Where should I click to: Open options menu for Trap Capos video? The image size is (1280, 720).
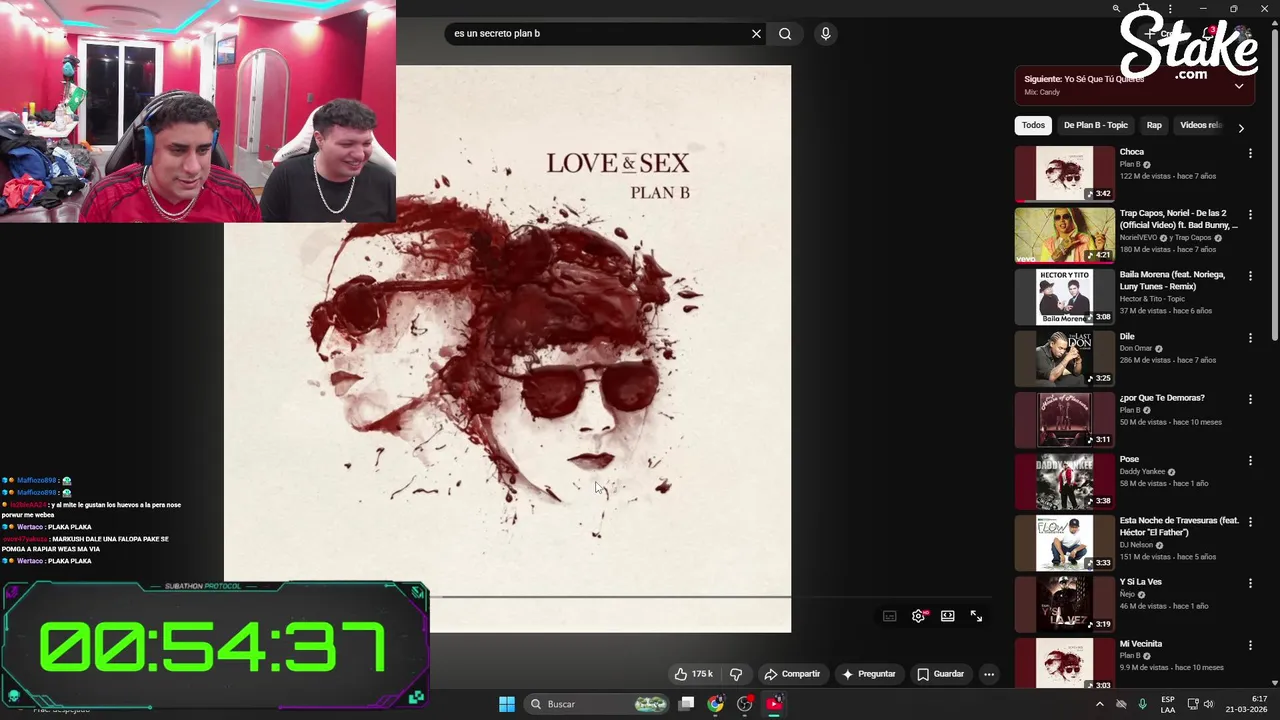pyautogui.click(x=1250, y=214)
